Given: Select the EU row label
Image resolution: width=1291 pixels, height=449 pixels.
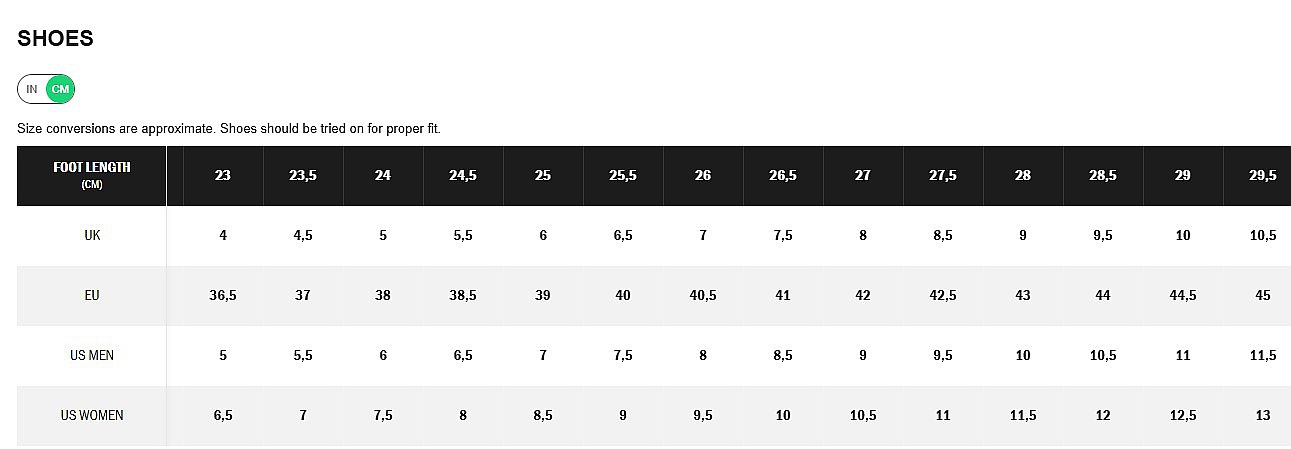Looking at the screenshot, I should (92, 296).
